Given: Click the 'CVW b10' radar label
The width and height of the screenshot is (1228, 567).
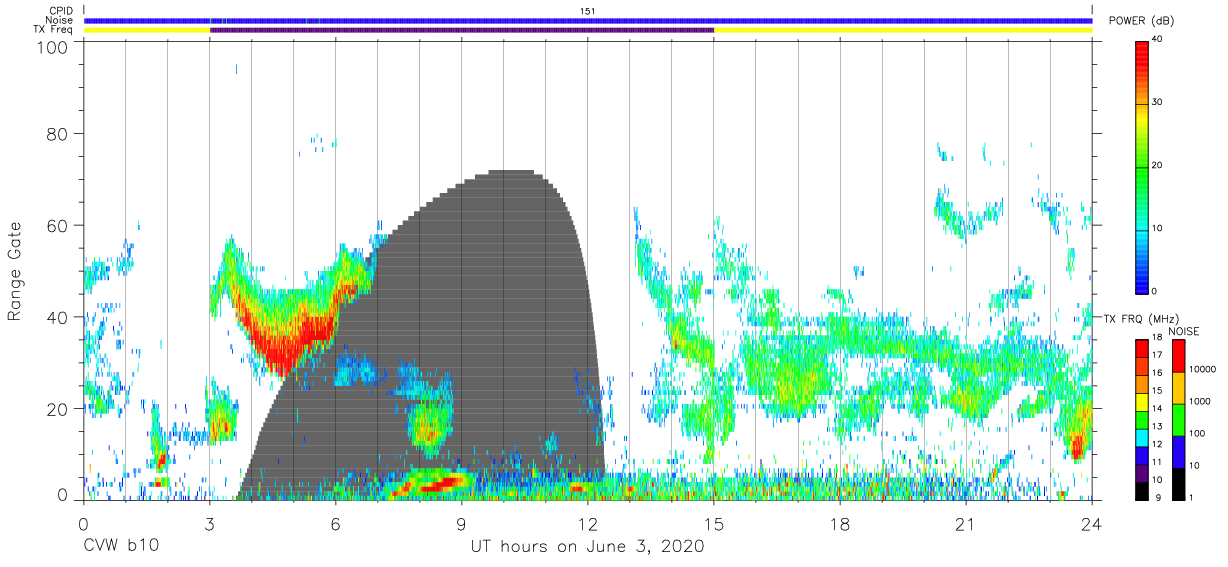Looking at the screenshot, I should (x=121, y=547).
